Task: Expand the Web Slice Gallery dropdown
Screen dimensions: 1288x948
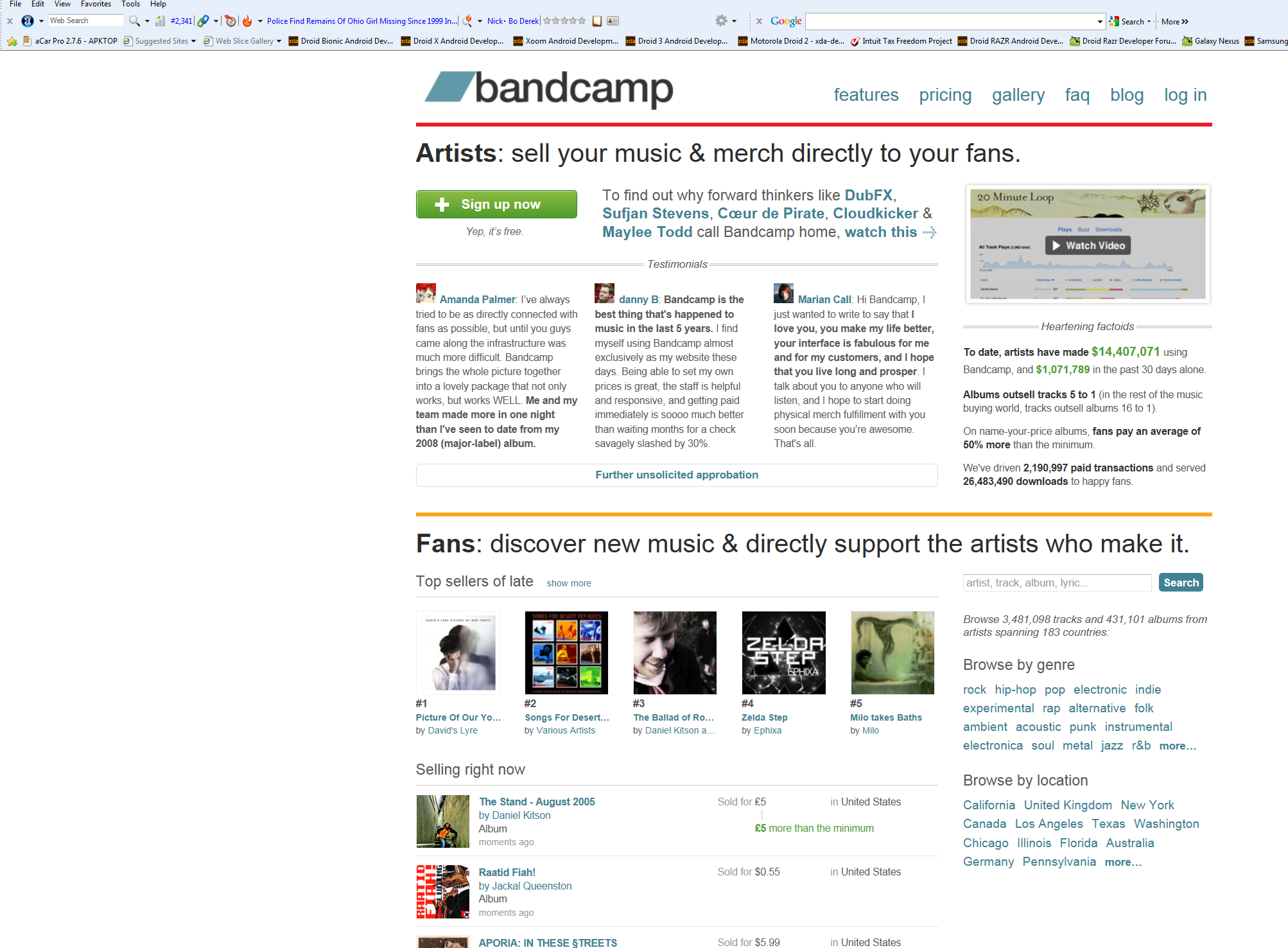Action: point(279,41)
